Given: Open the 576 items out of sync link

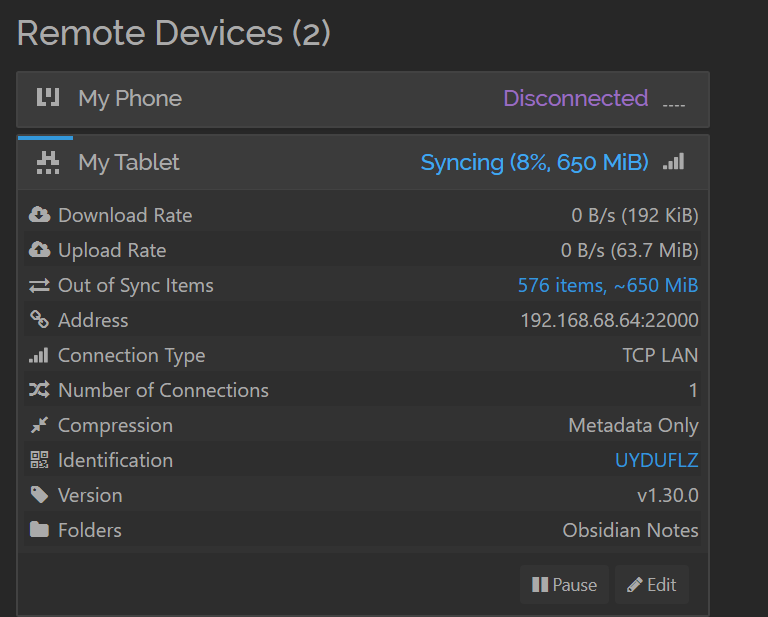Looking at the screenshot, I should [x=607, y=286].
